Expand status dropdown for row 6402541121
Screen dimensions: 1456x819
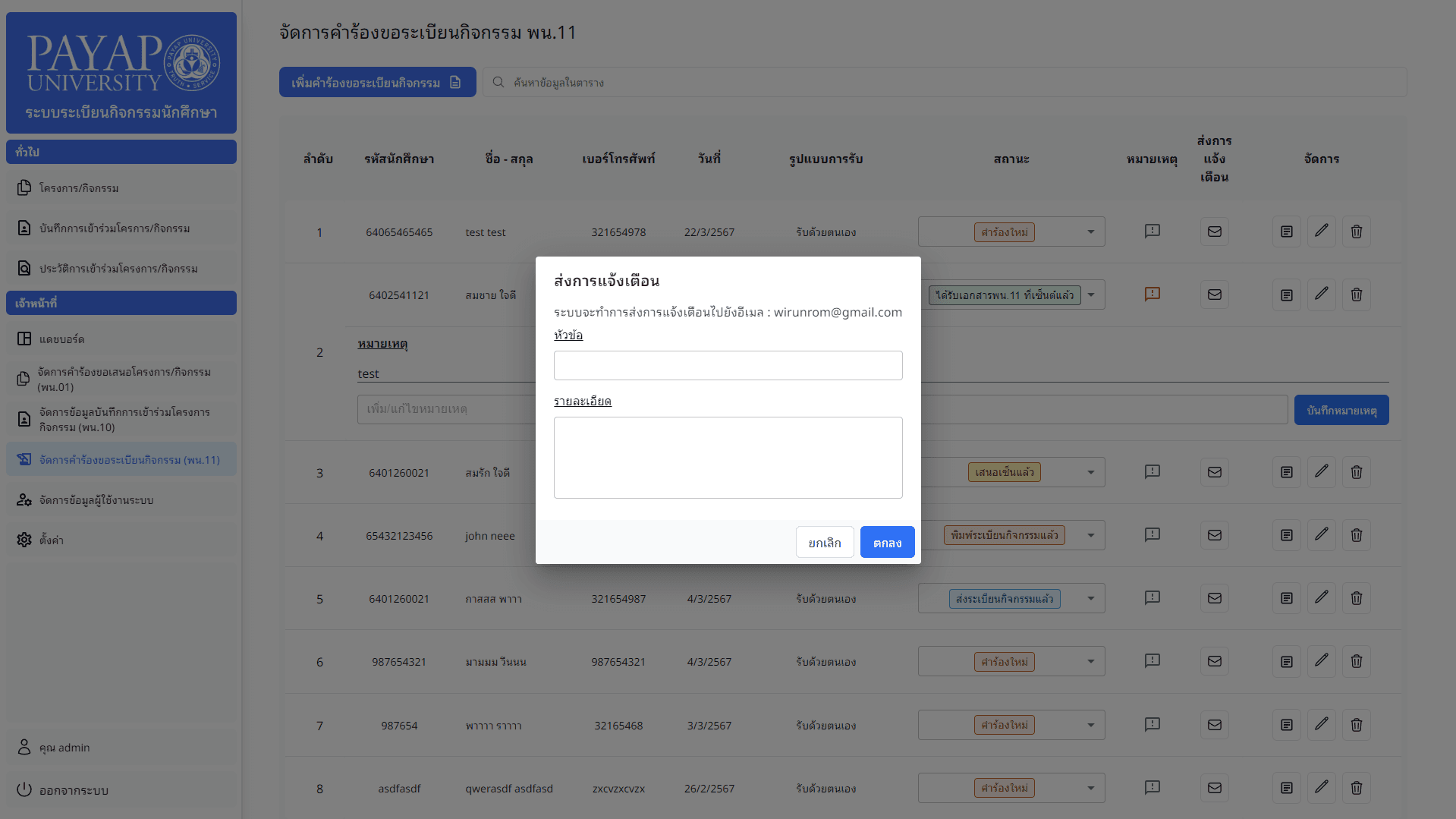coord(1011,295)
